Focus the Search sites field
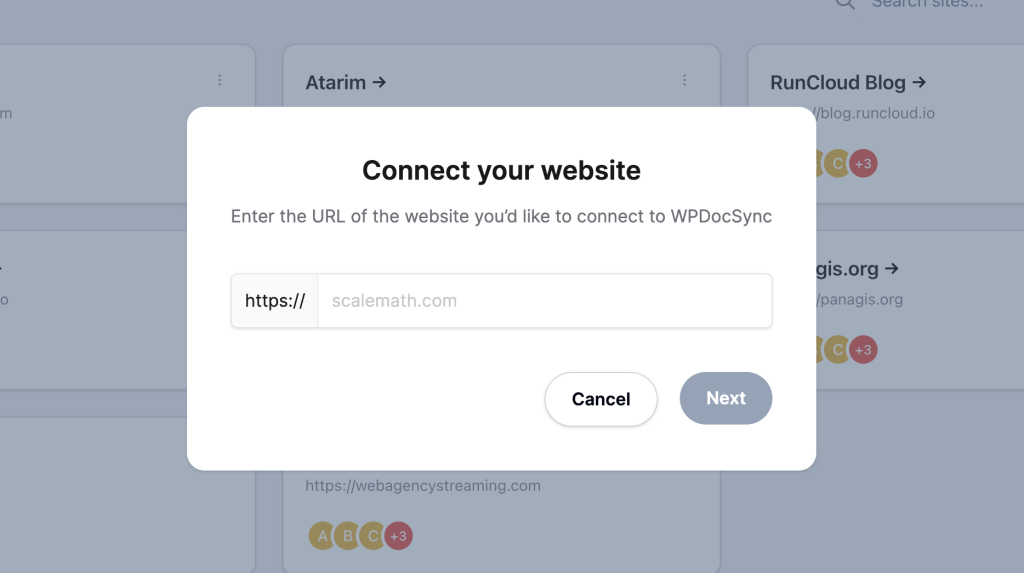 [927, 3]
